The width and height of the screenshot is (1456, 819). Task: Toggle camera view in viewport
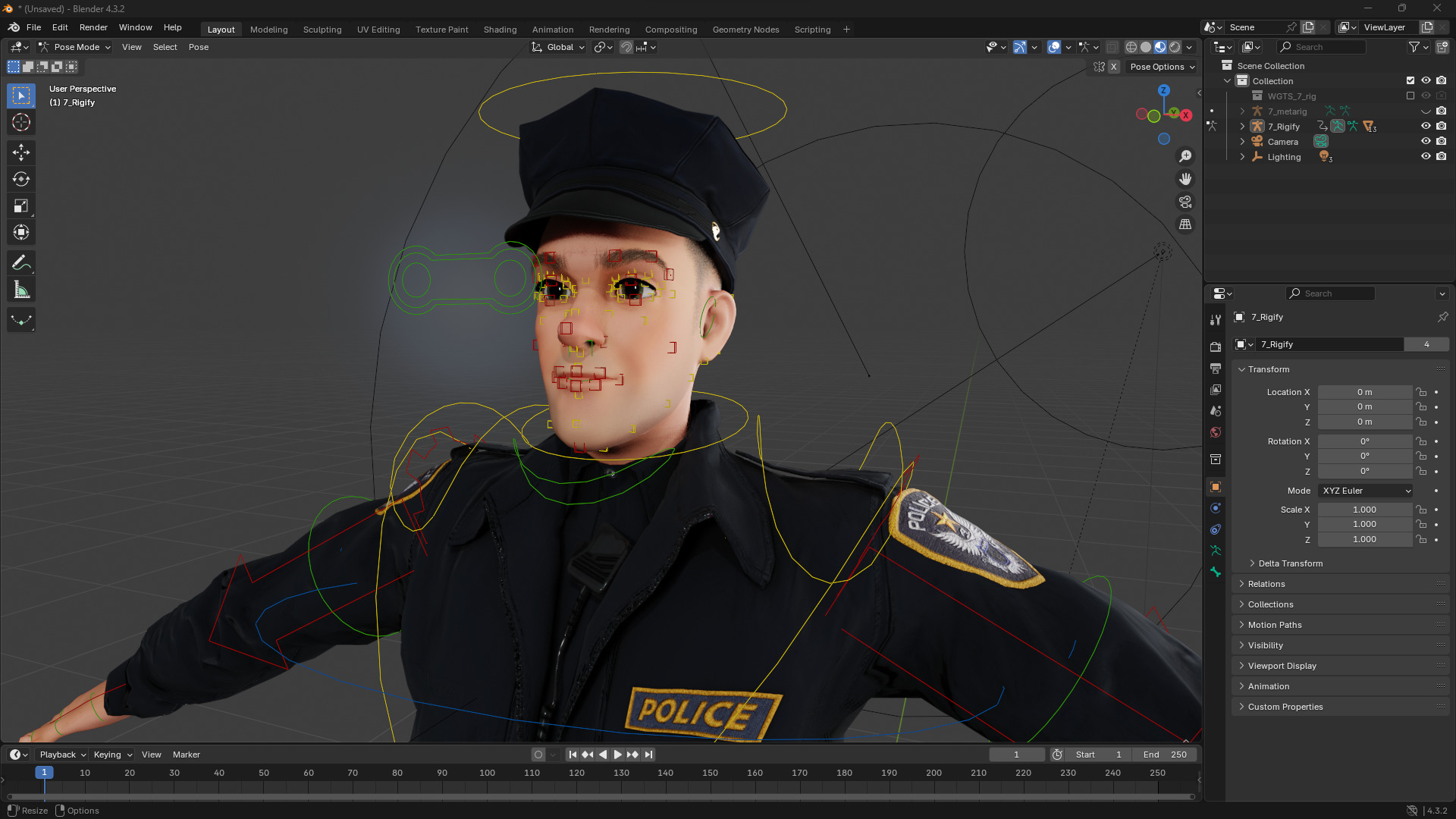[1185, 202]
